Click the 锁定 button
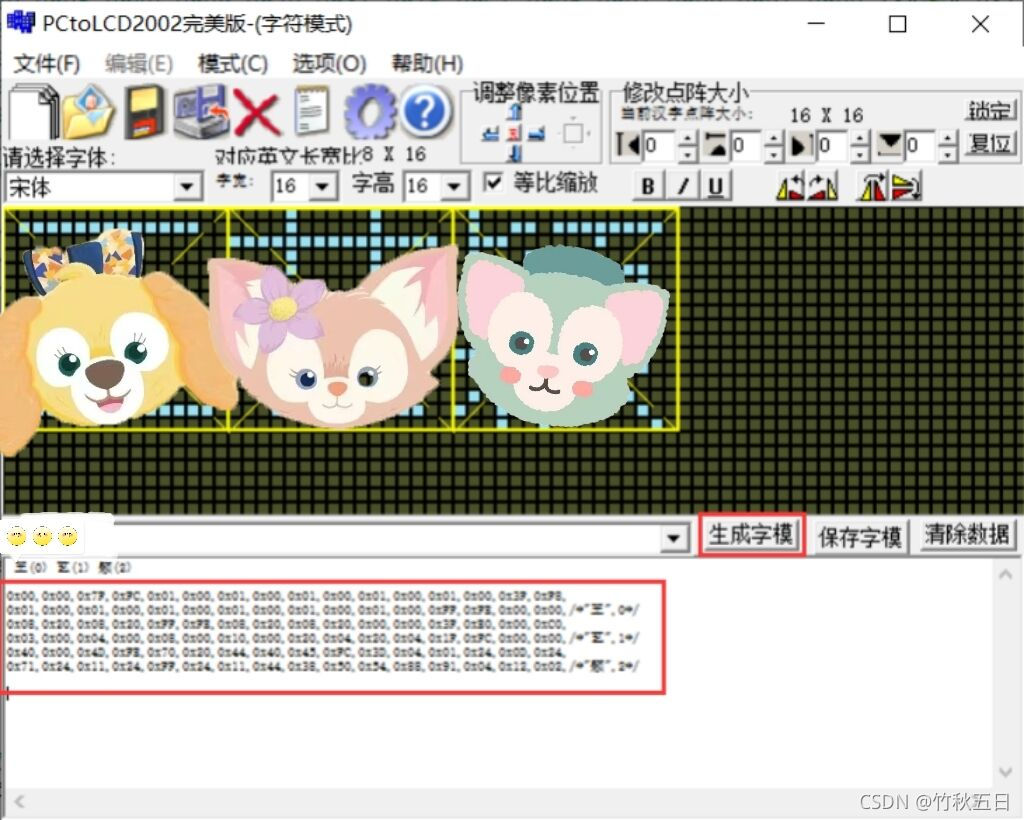This screenshot has width=1024, height=820. click(x=990, y=110)
